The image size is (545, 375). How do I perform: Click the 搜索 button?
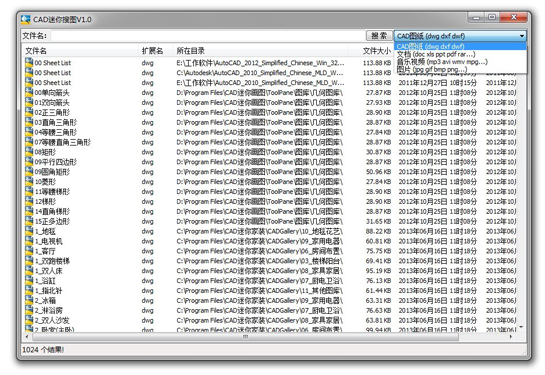point(379,36)
